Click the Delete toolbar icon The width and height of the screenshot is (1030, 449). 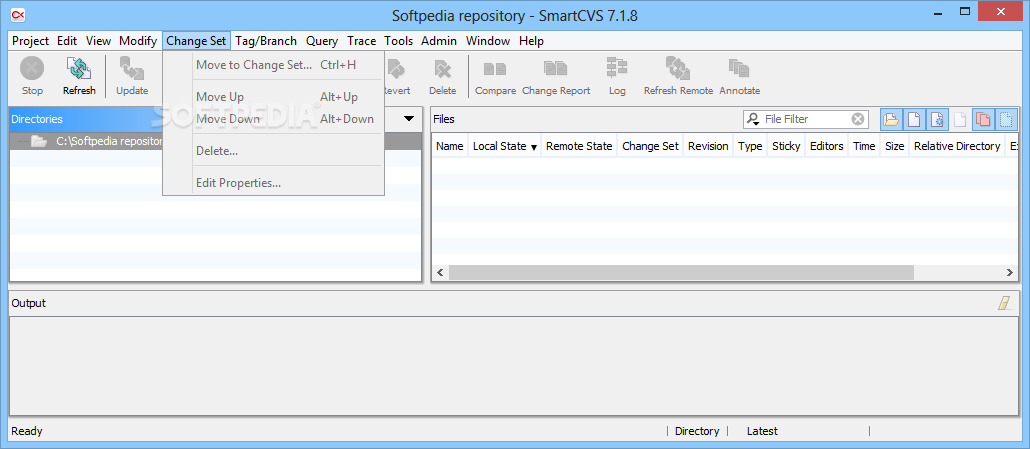click(x=443, y=69)
